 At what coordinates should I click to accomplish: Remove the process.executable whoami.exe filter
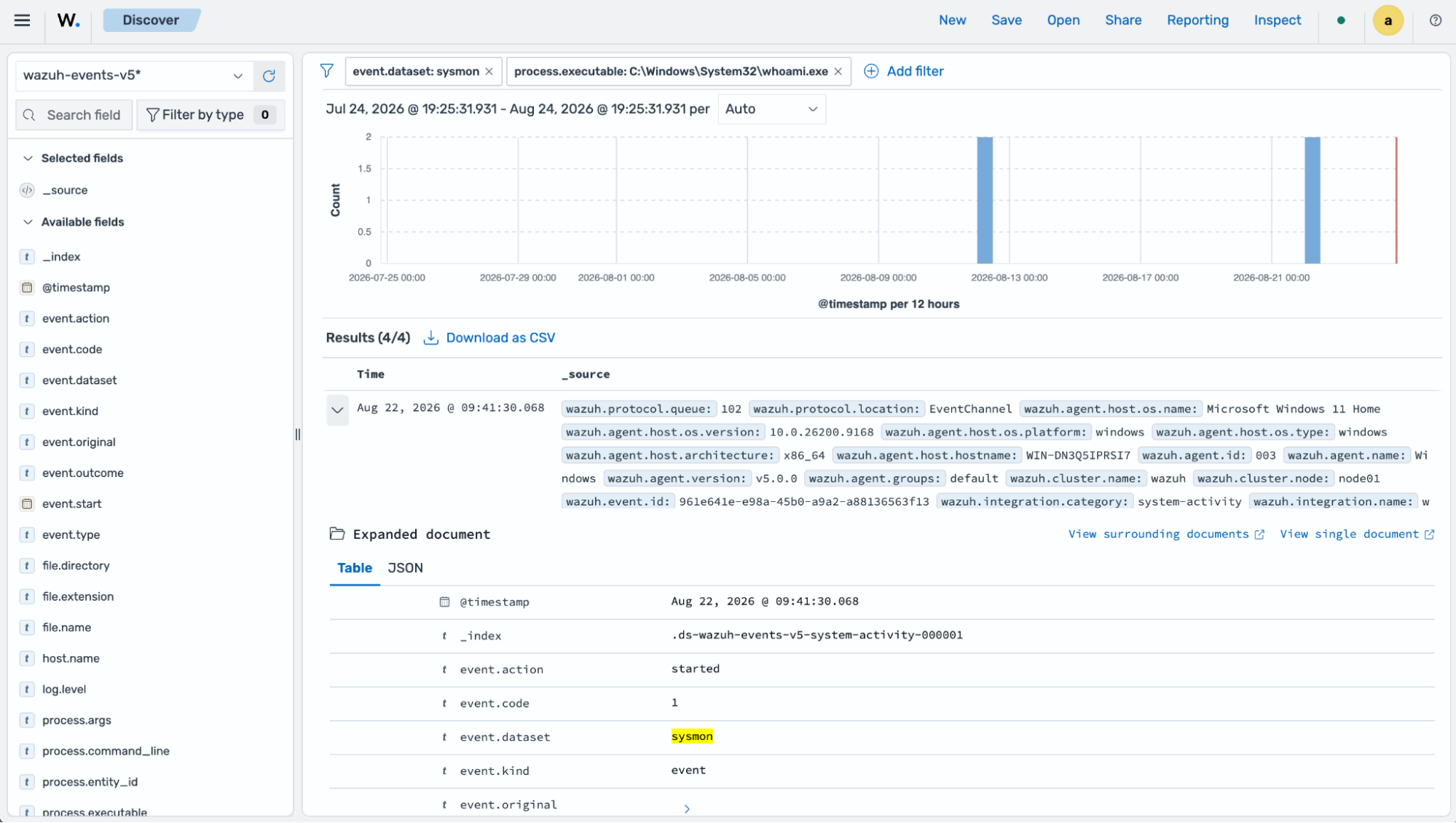(x=838, y=71)
